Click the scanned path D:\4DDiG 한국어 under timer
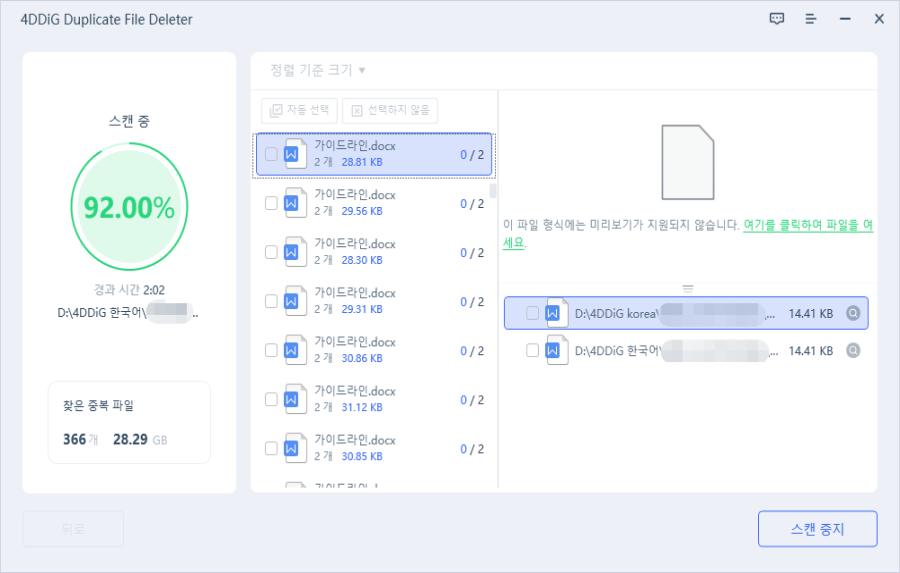 (x=128, y=313)
